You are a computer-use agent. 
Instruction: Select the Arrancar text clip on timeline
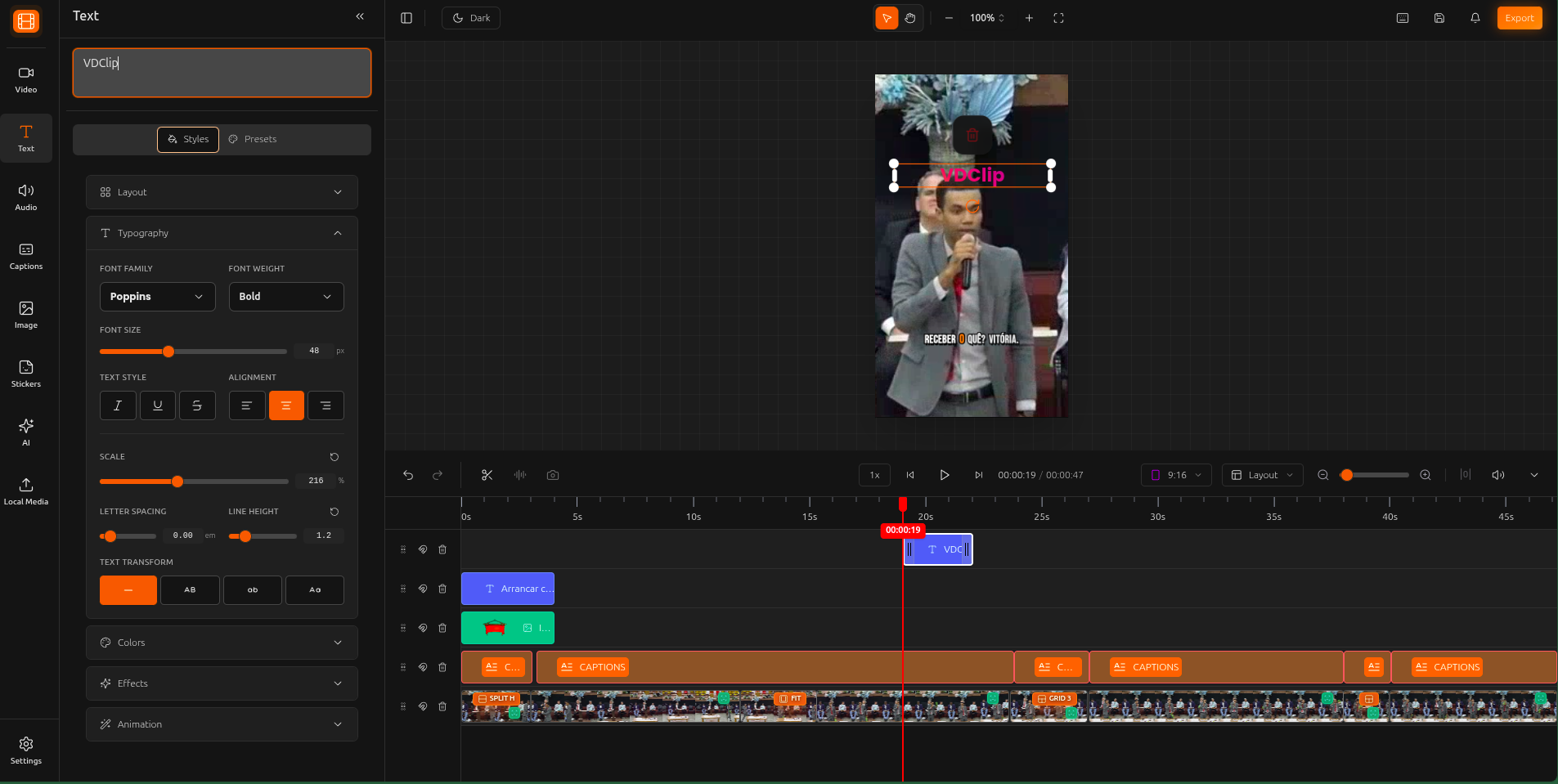(508, 589)
